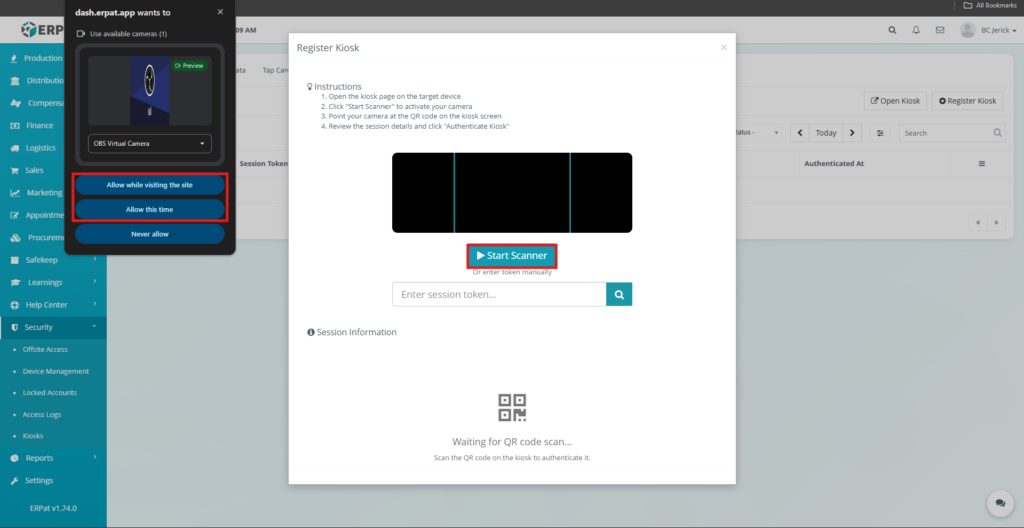Open the OBS Virtual Camera dropdown
This screenshot has height=528, width=1024.
click(149, 143)
